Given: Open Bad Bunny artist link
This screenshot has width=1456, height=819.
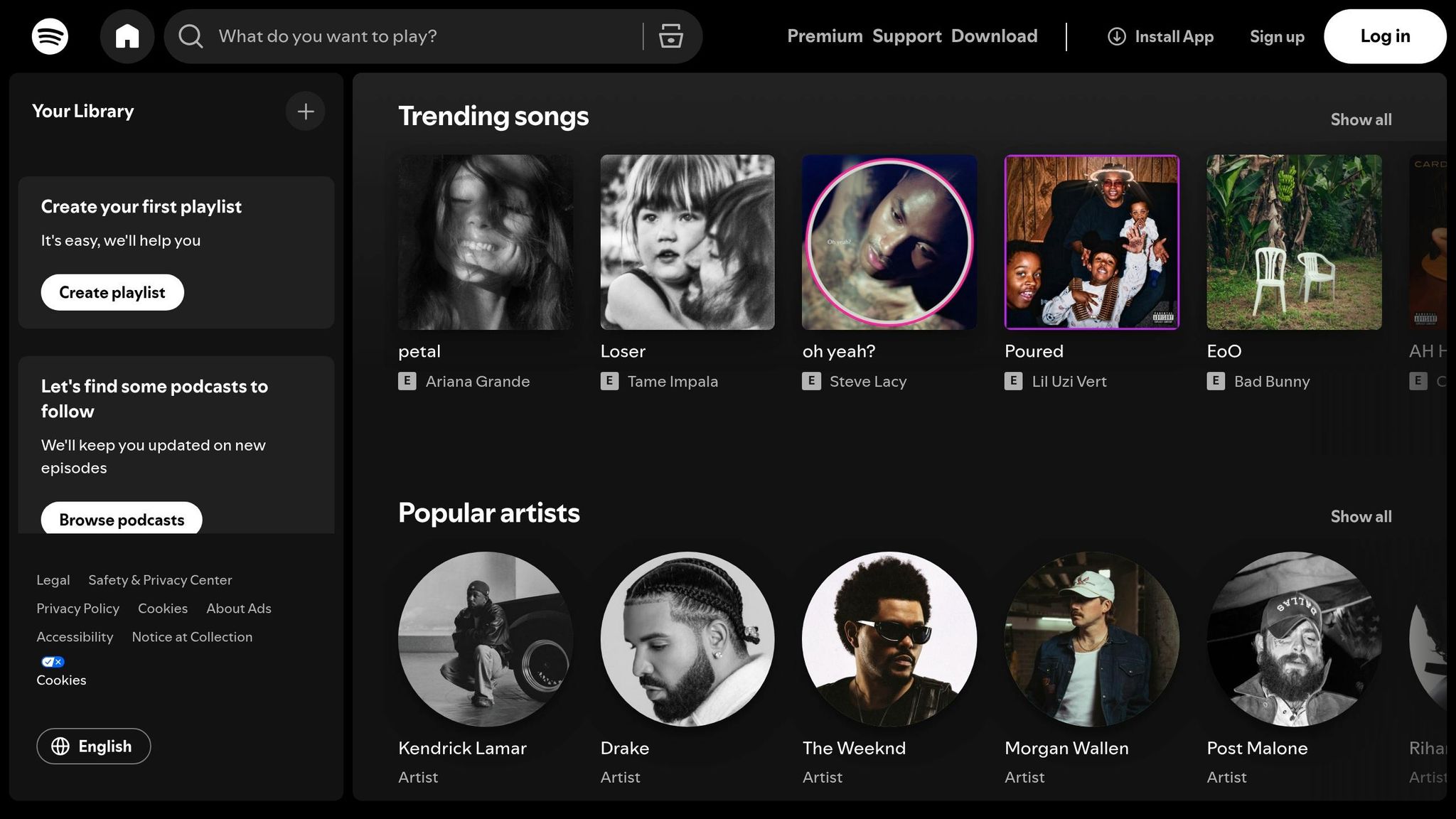Looking at the screenshot, I should point(1272,381).
